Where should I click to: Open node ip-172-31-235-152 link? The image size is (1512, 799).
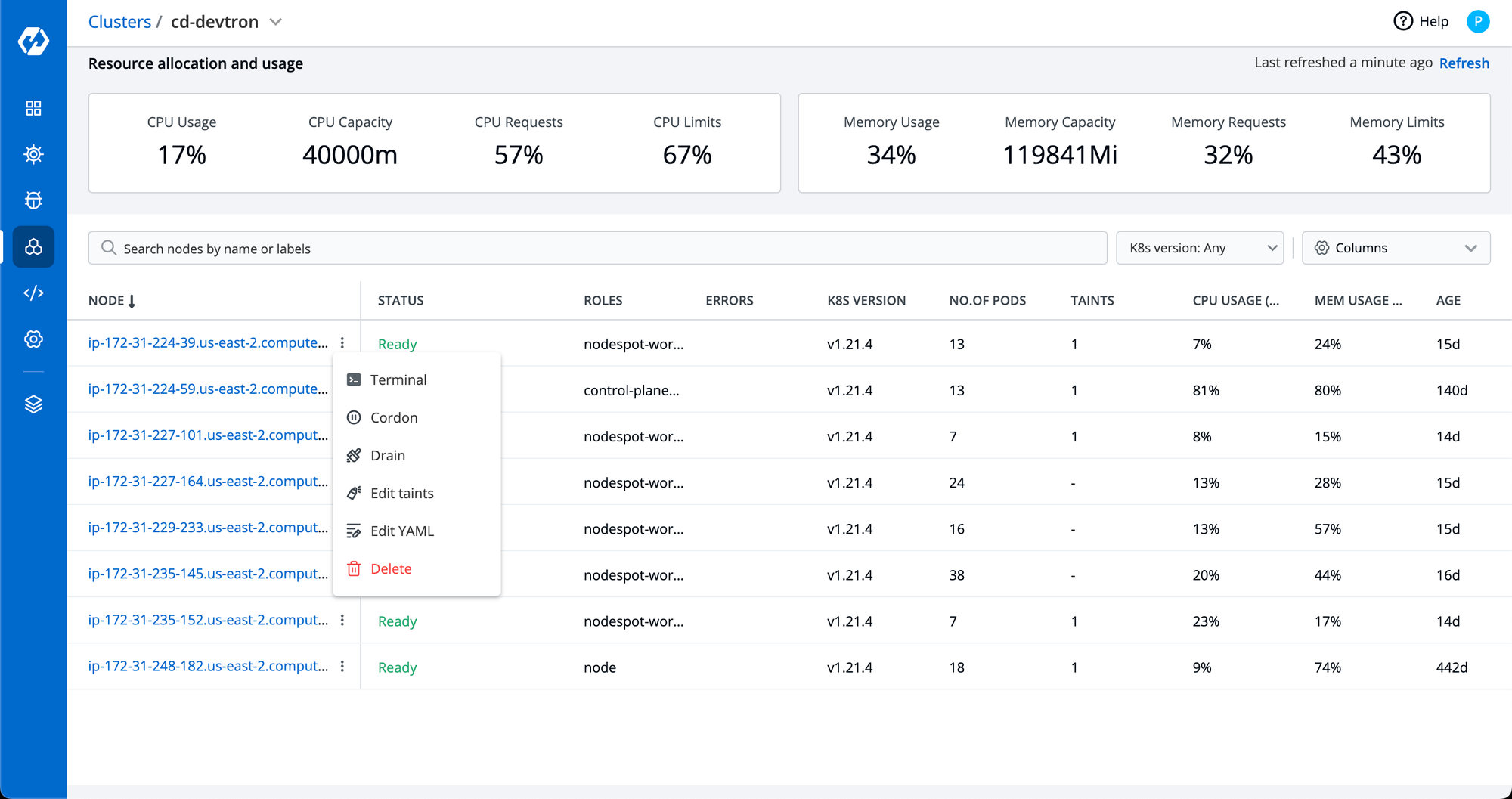tap(208, 619)
